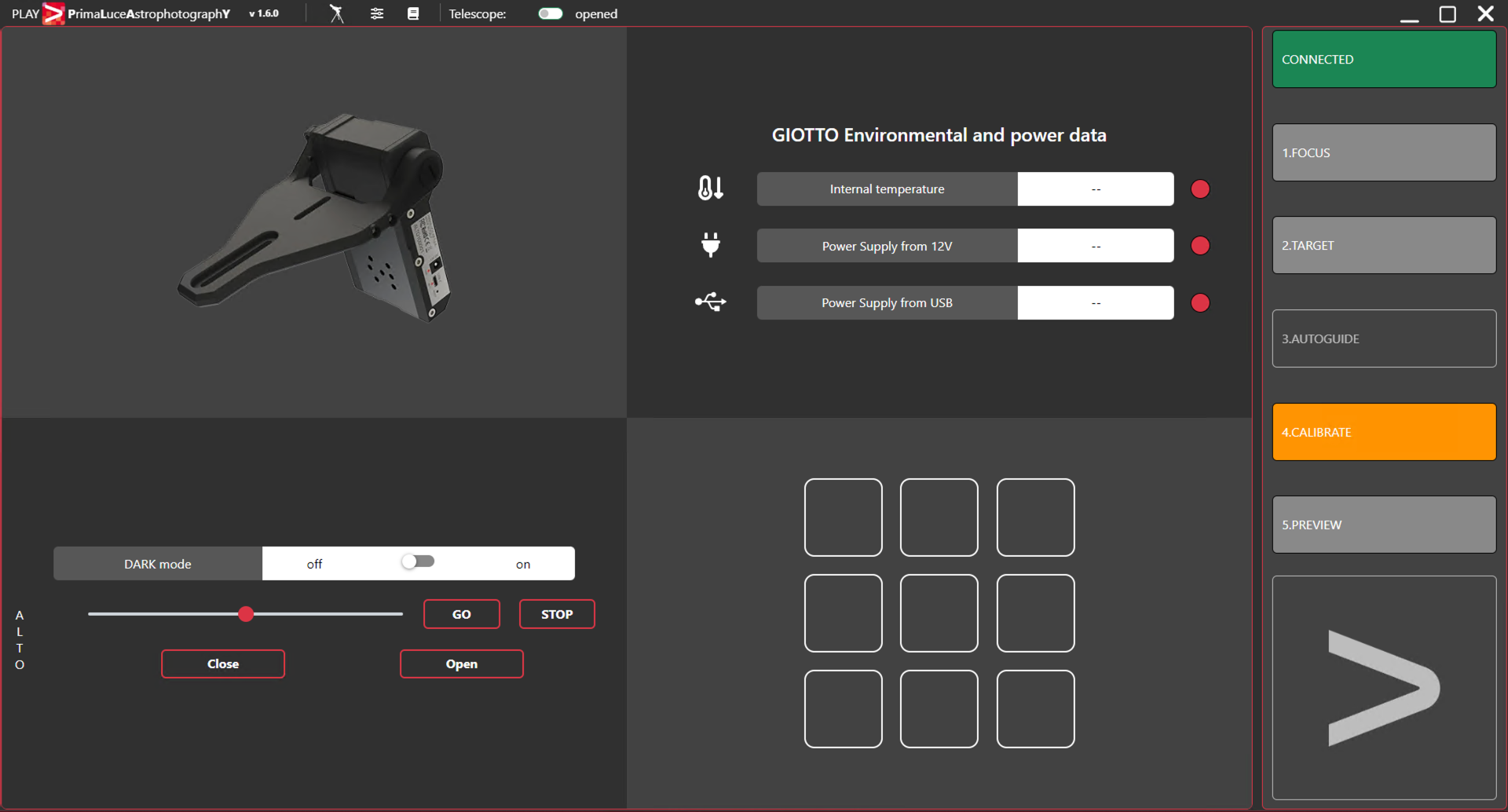1508x812 pixels.
Task: Select middle-left square in the grid
Action: click(x=844, y=613)
